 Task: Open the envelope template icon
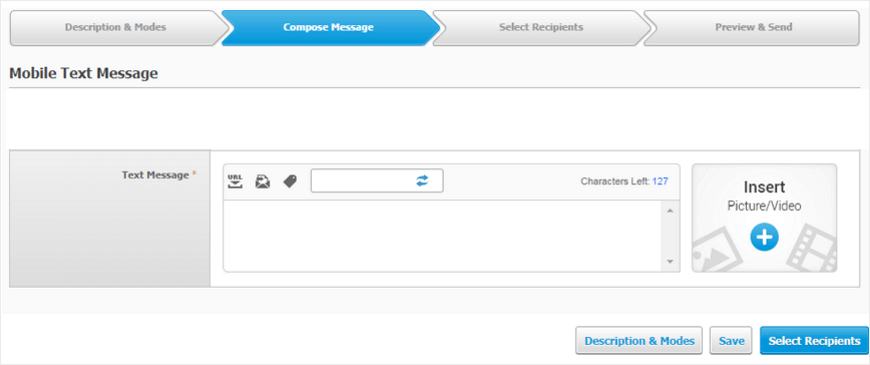262,181
